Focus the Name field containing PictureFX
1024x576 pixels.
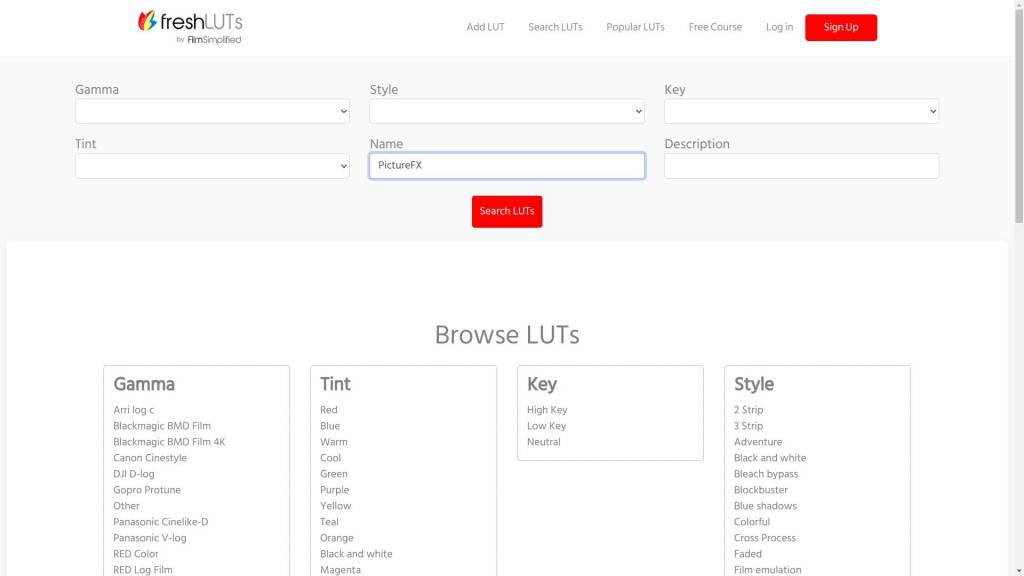pos(507,166)
